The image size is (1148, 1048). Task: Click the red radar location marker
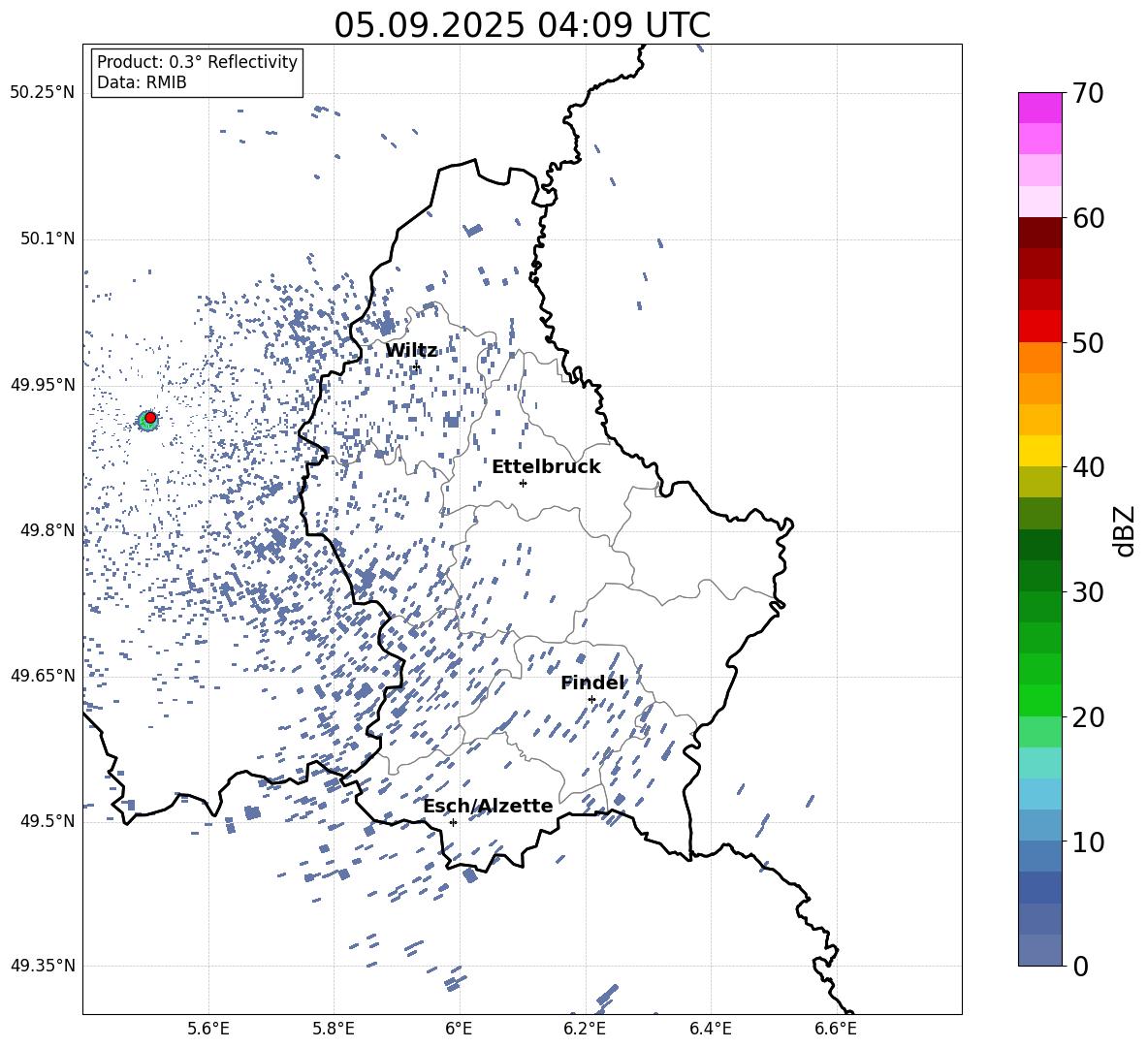[x=150, y=417]
